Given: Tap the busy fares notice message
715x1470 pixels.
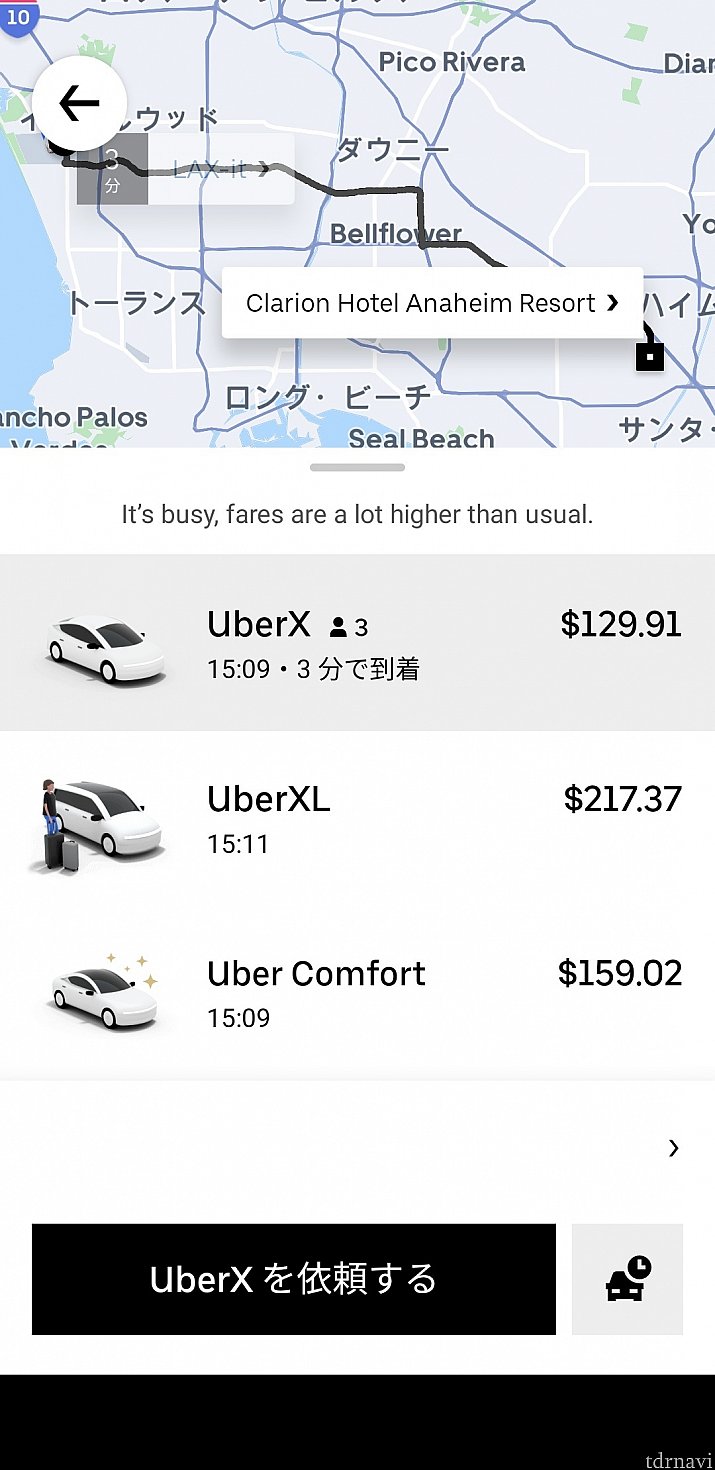Looking at the screenshot, I should click(356, 513).
